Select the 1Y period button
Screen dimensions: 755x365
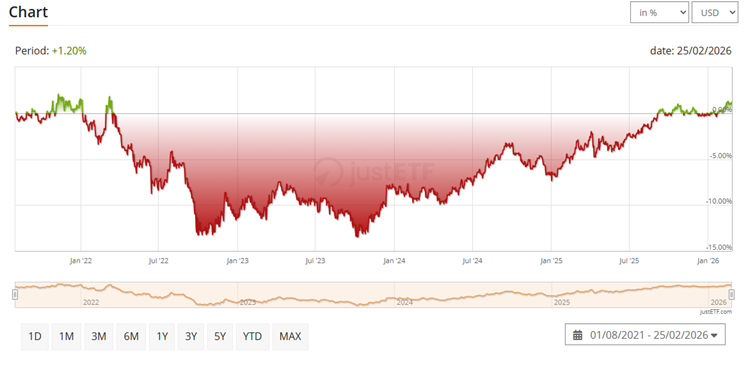(x=162, y=336)
